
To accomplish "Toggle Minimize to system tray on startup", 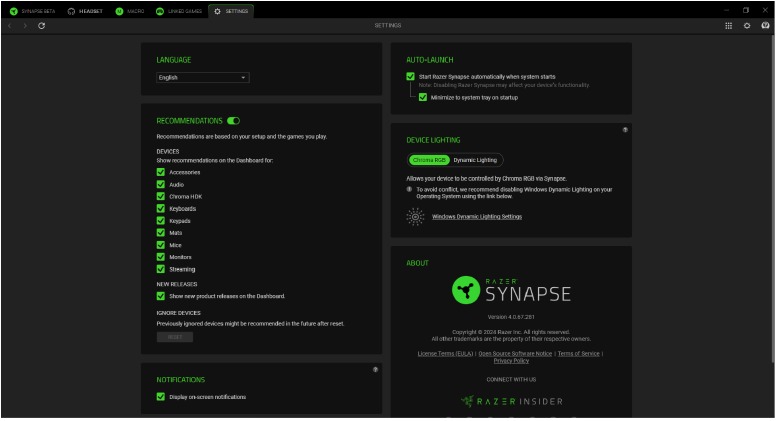I will coord(423,97).
